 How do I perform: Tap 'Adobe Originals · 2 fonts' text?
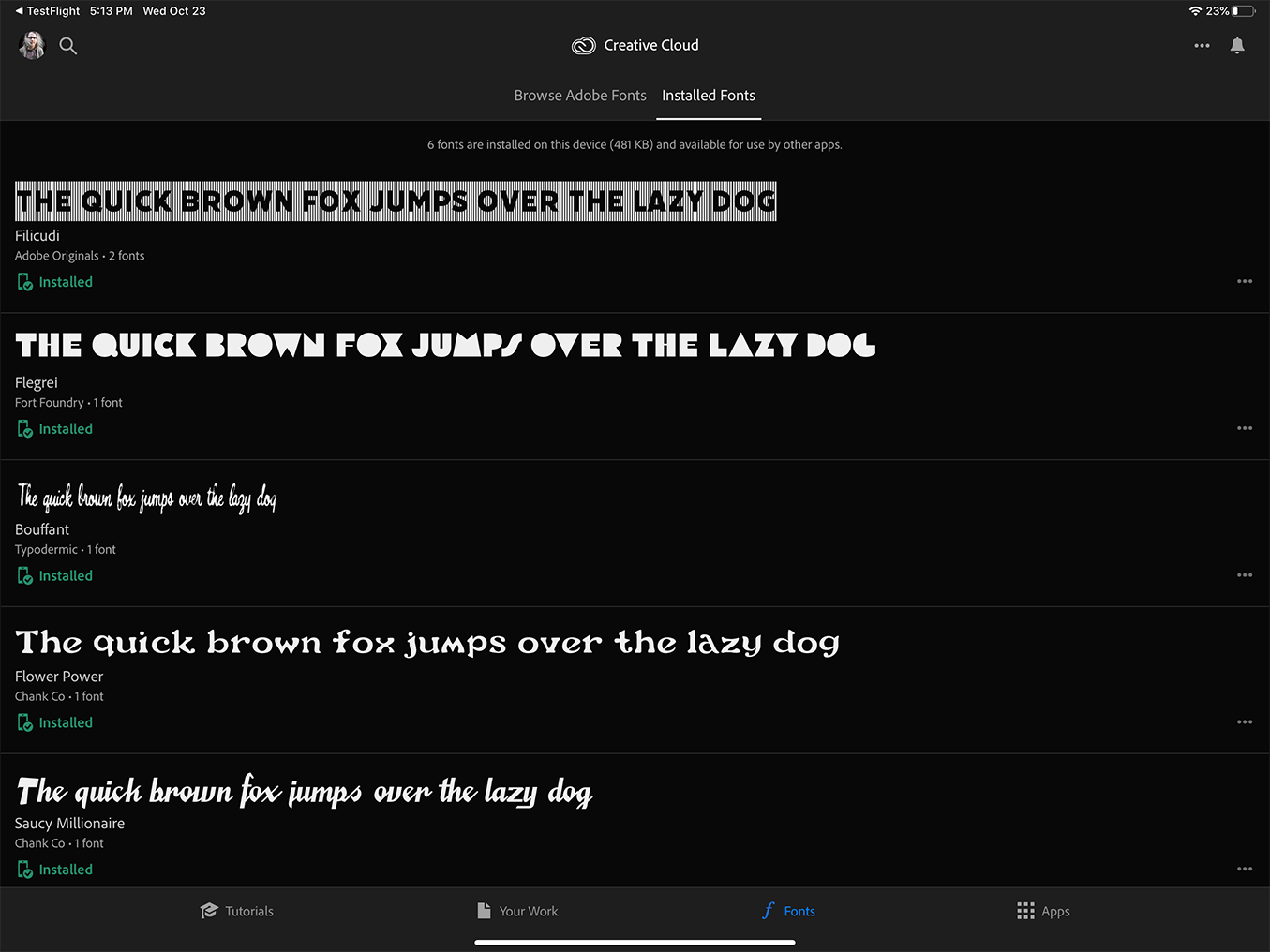[x=80, y=256]
